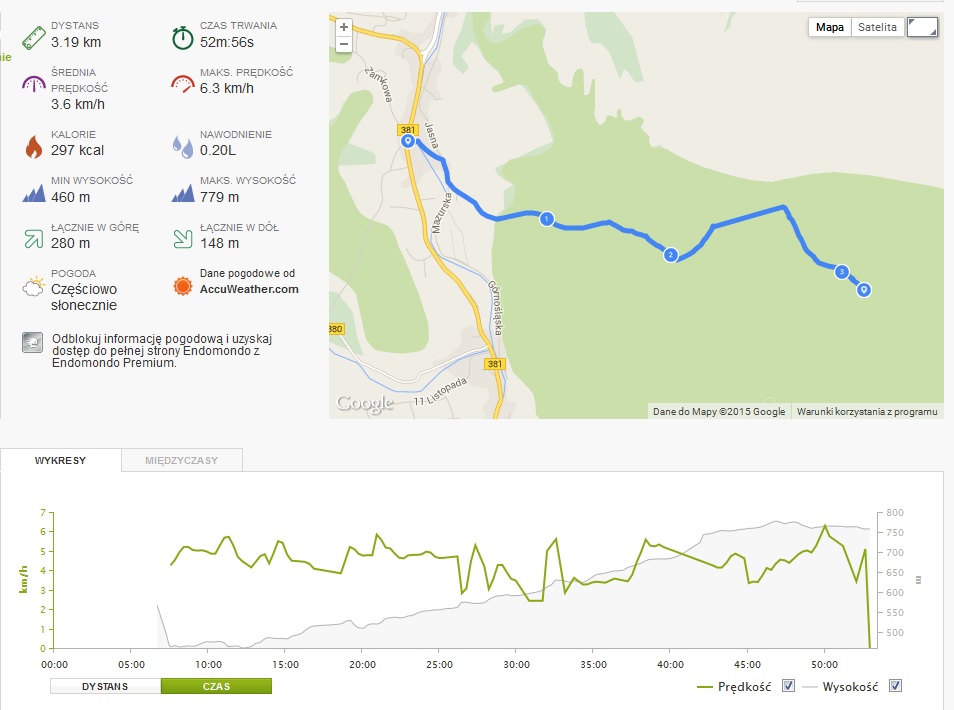Open the chart options menu icon
Image resolution: width=954 pixels, height=710 pixels.
pyautogui.click(x=917, y=579)
